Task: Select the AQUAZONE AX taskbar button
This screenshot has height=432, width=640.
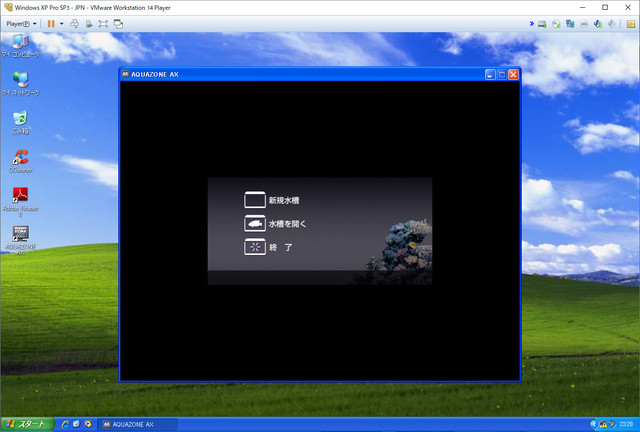Action: tap(138, 425)
